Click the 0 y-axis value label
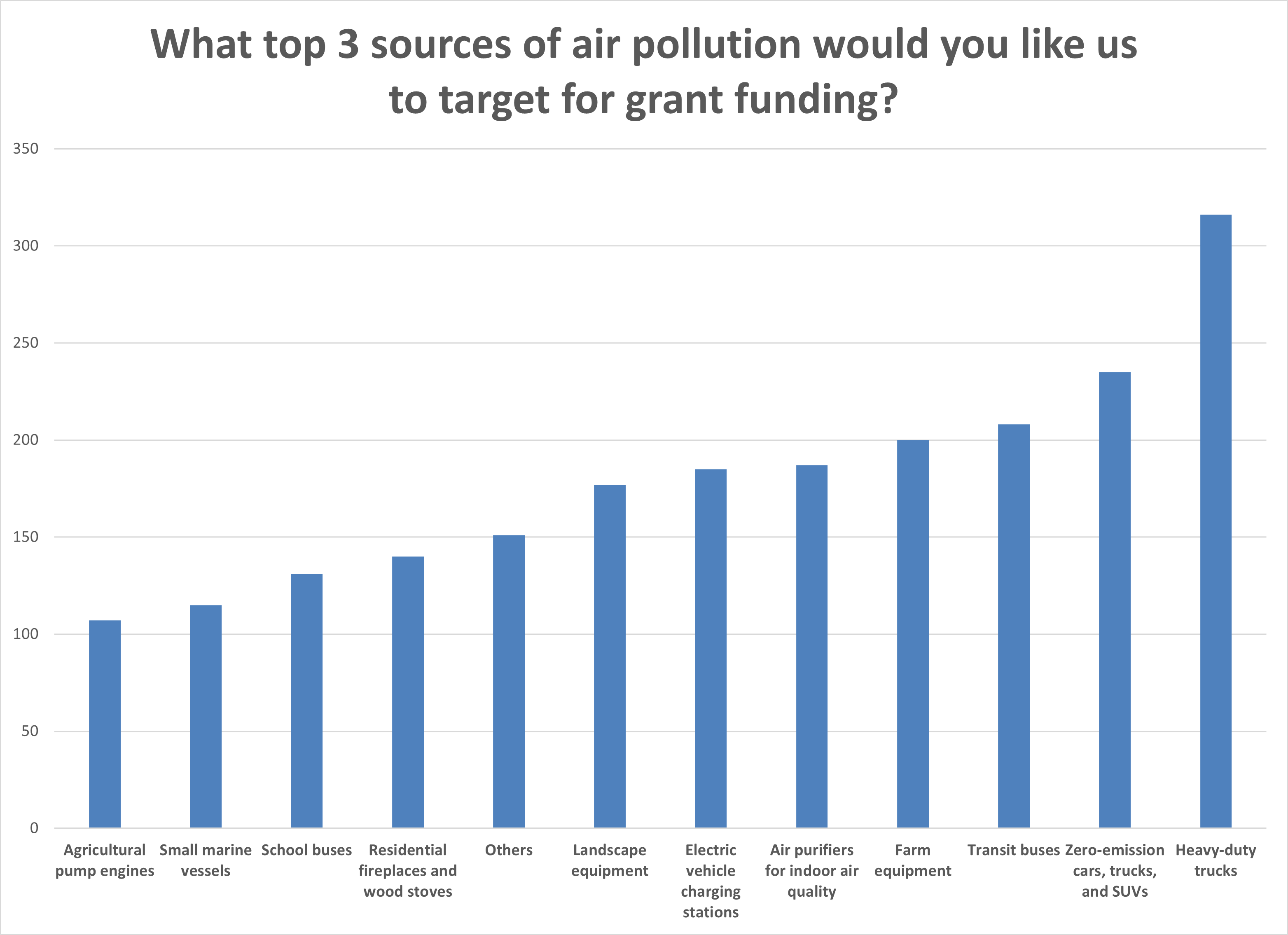The height and width of the screenshot is (935, 1288). (x=34, y=827)
